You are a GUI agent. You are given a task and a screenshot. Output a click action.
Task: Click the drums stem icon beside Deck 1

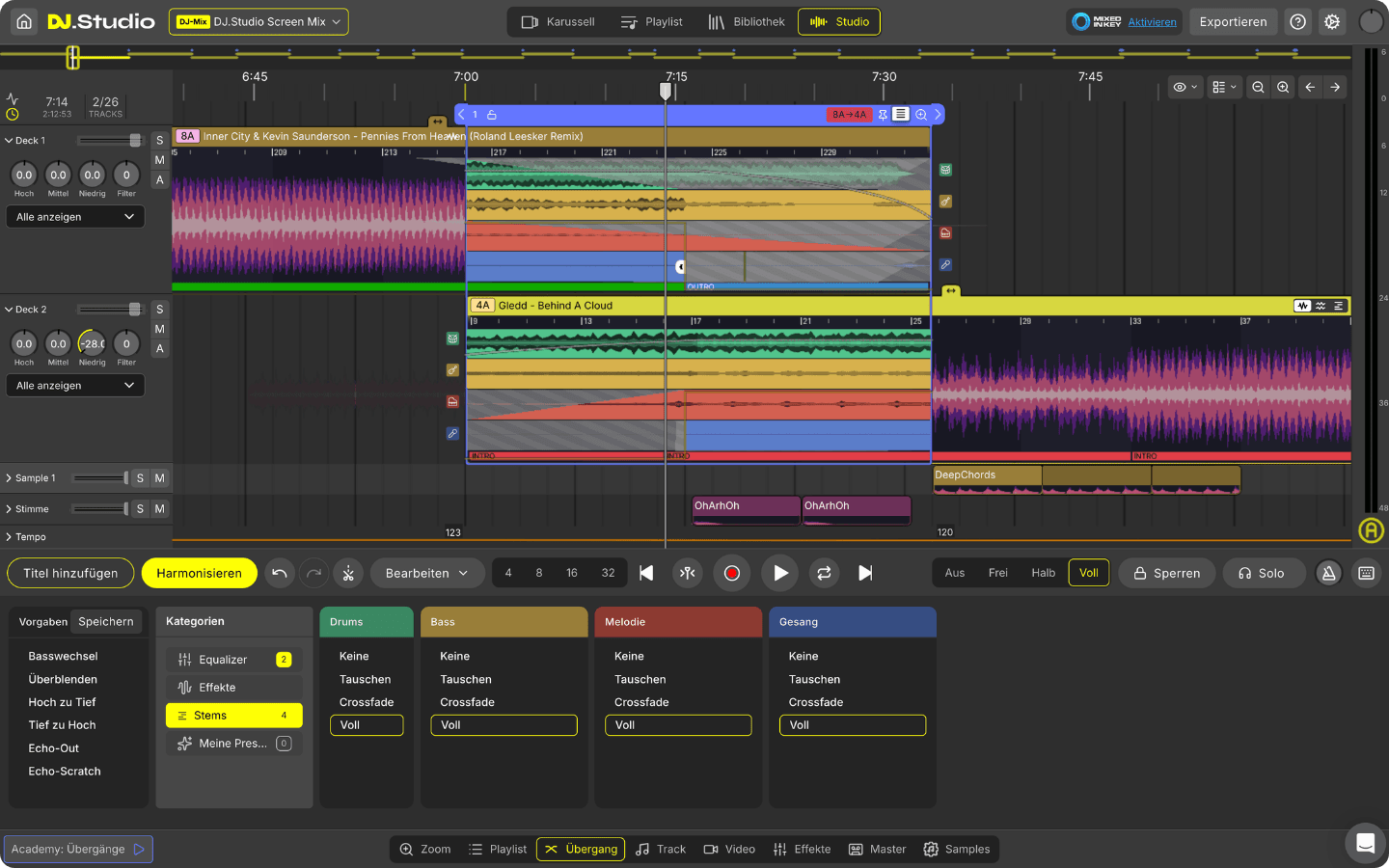click(x=945, y=170)
